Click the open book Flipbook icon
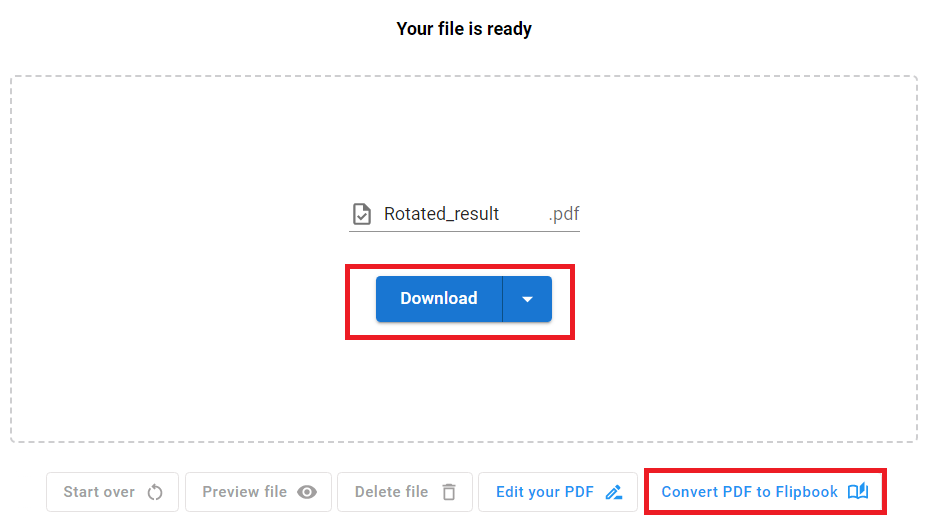 point(858,492)
